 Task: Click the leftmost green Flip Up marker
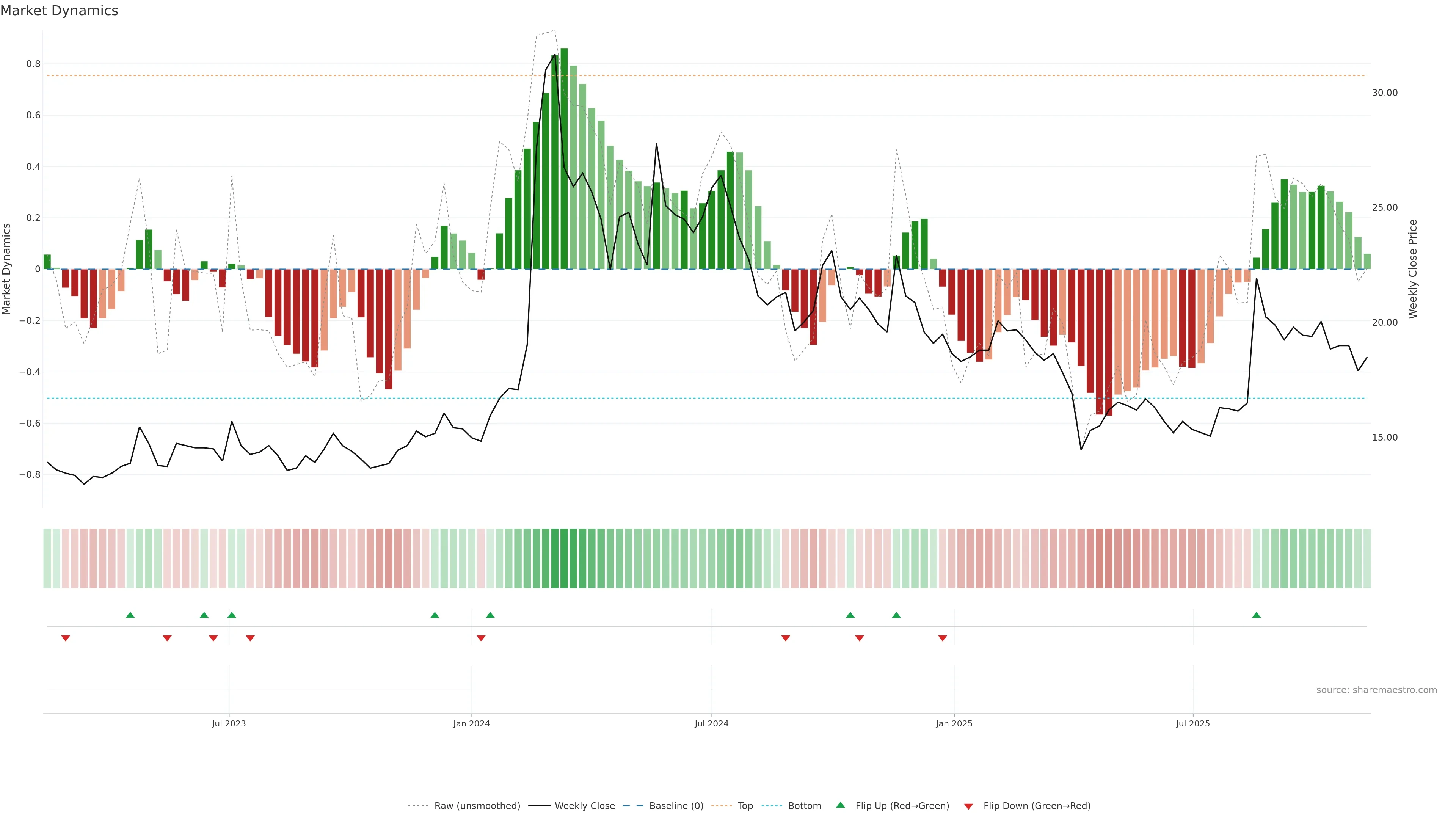(x=130, y=615)
